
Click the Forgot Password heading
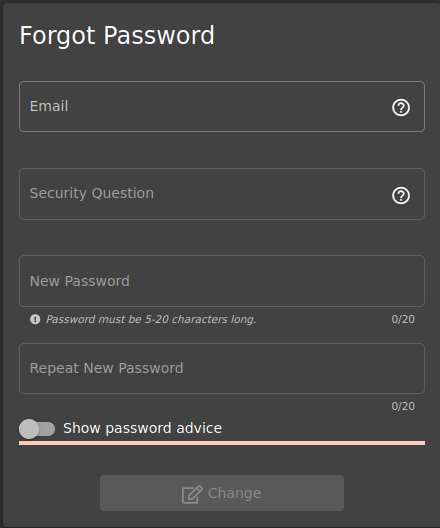tap(117, 36)
